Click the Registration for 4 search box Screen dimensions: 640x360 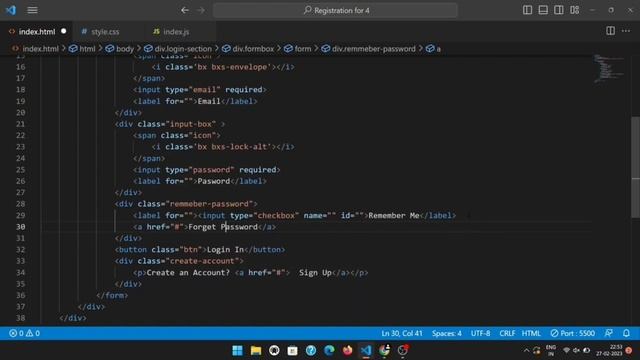335,10
